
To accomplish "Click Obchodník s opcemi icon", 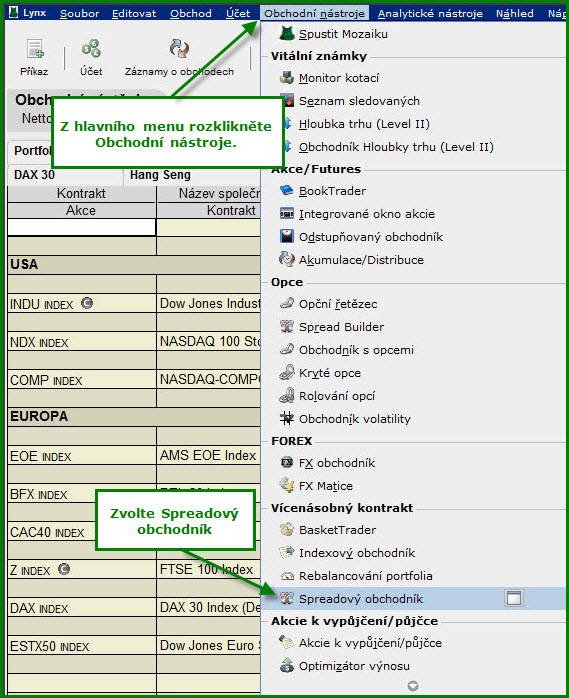I will tap(287, 349).
